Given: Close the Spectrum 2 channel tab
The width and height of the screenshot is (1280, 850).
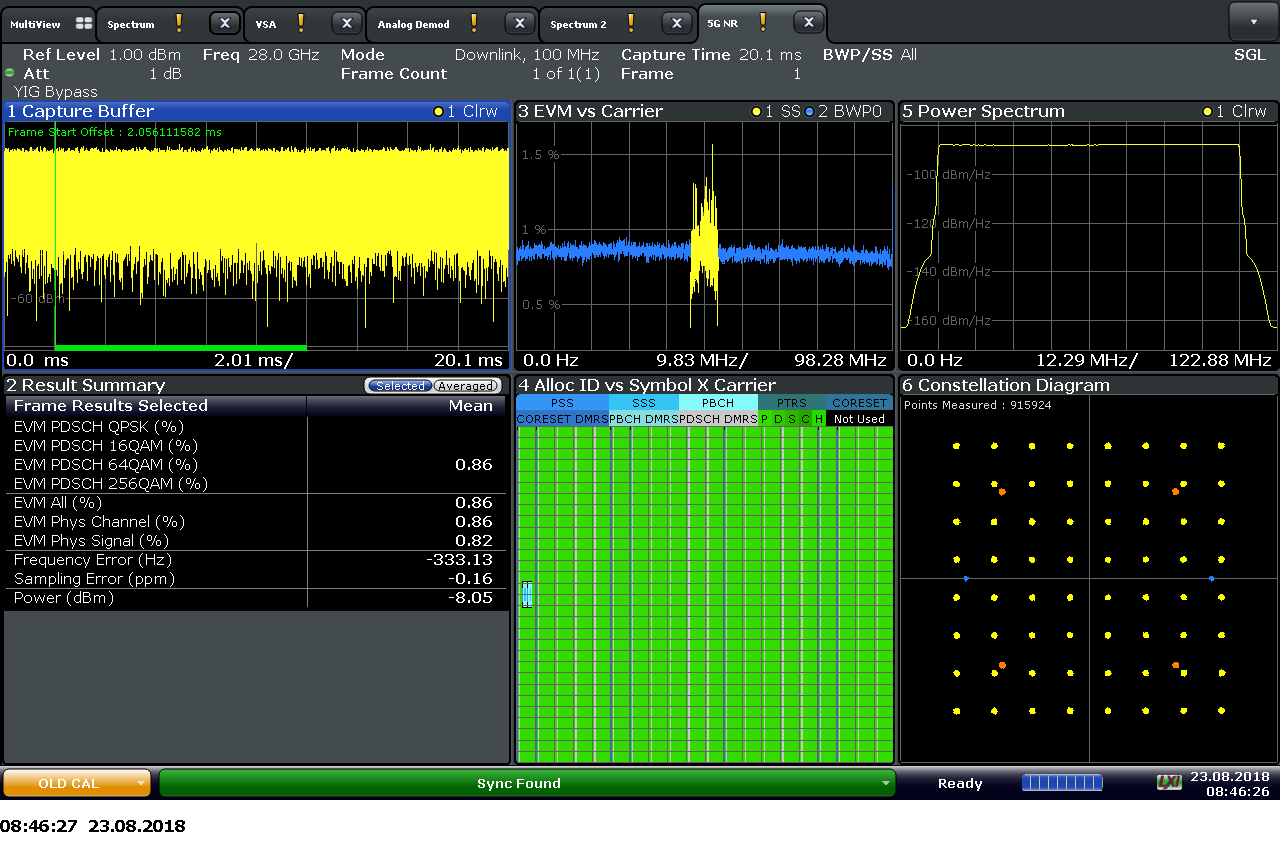Looking at the screenshot, I should coord(677,23).
